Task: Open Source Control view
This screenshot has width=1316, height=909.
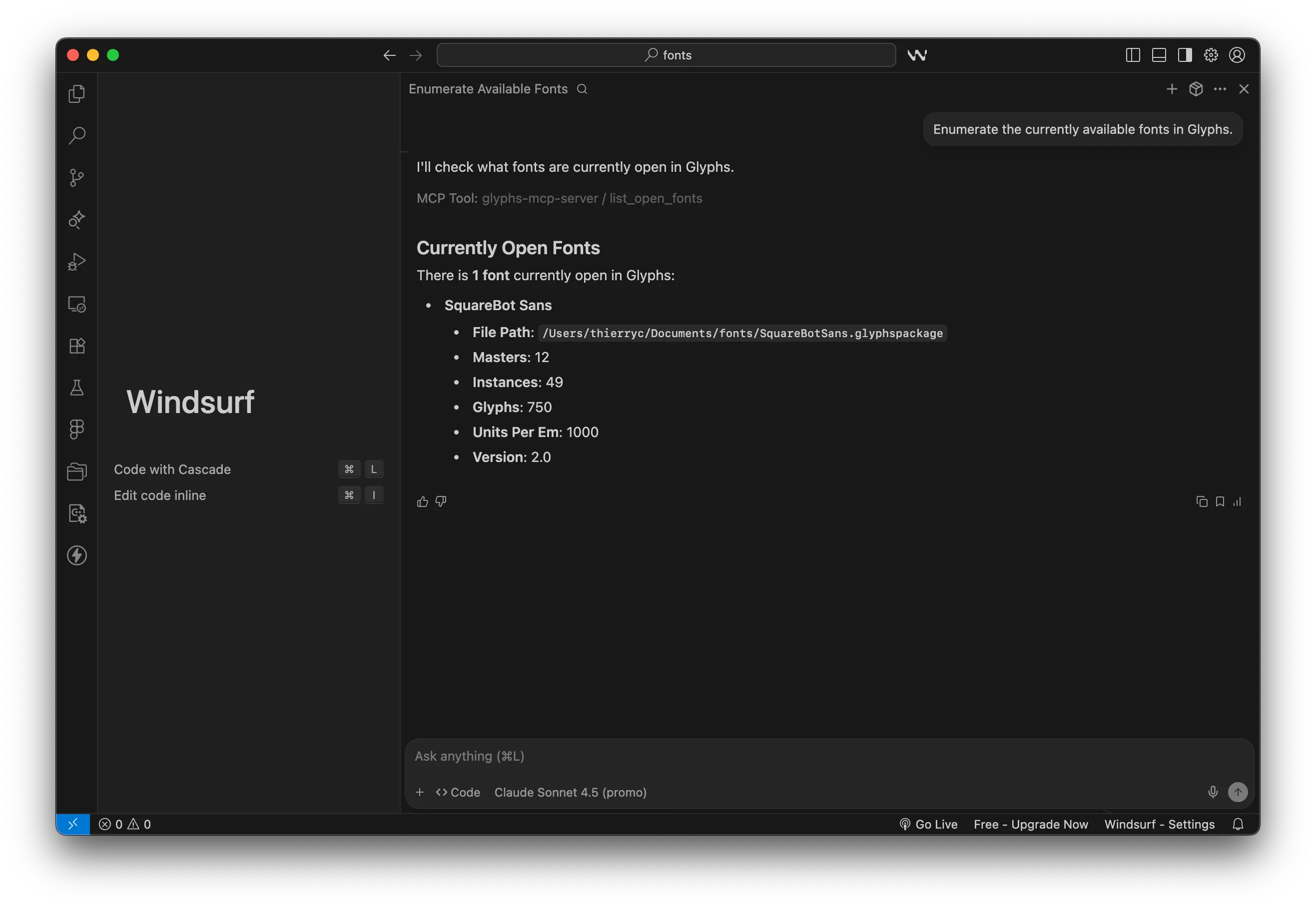Action: [76, 178]
